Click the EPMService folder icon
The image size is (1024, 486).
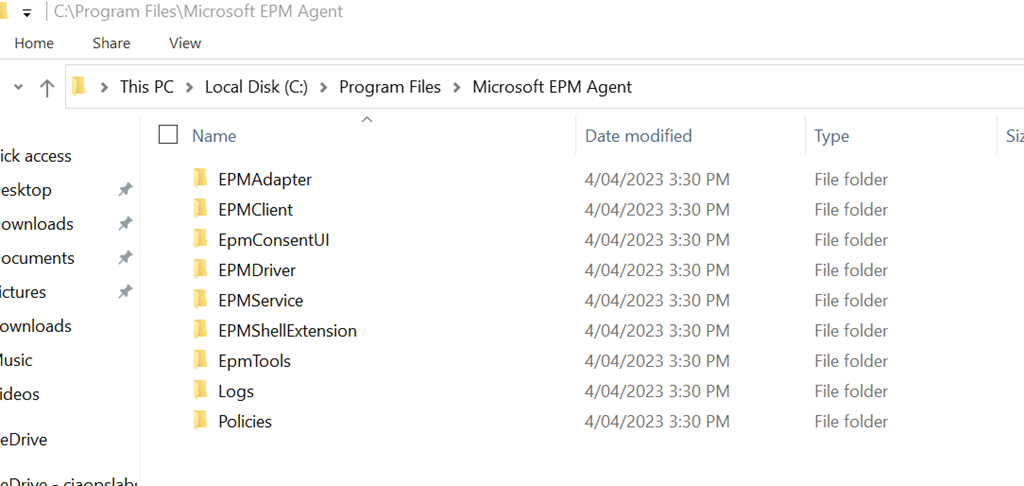(200, 300)
